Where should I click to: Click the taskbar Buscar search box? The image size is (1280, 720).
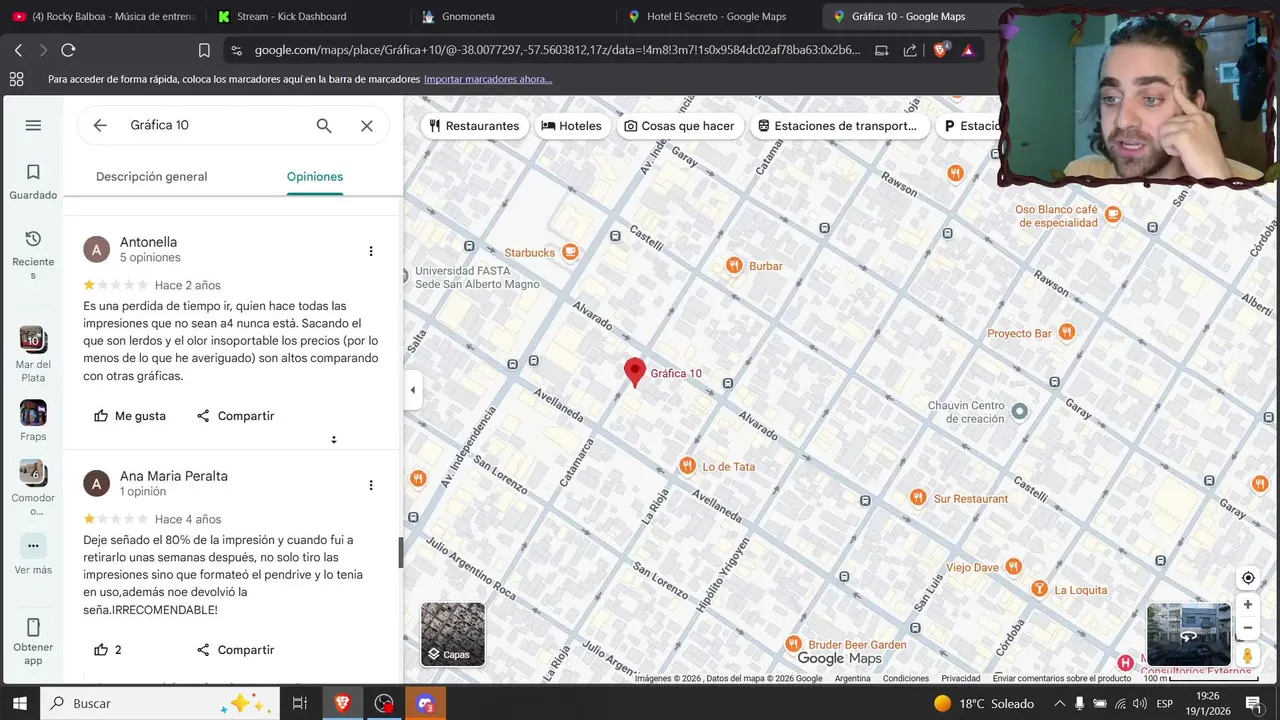(x=160, y=703)
